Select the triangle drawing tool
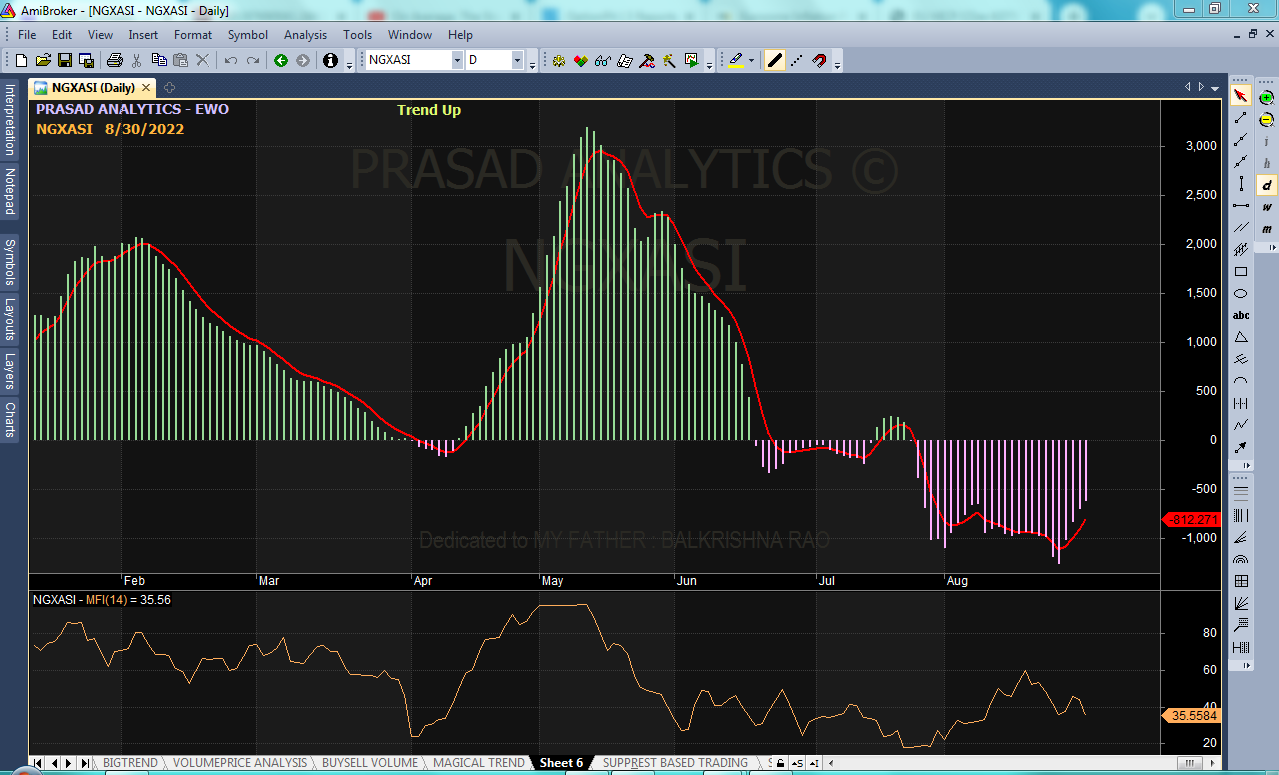This screenshot has height=775, width=1279. coord(1241,337)
